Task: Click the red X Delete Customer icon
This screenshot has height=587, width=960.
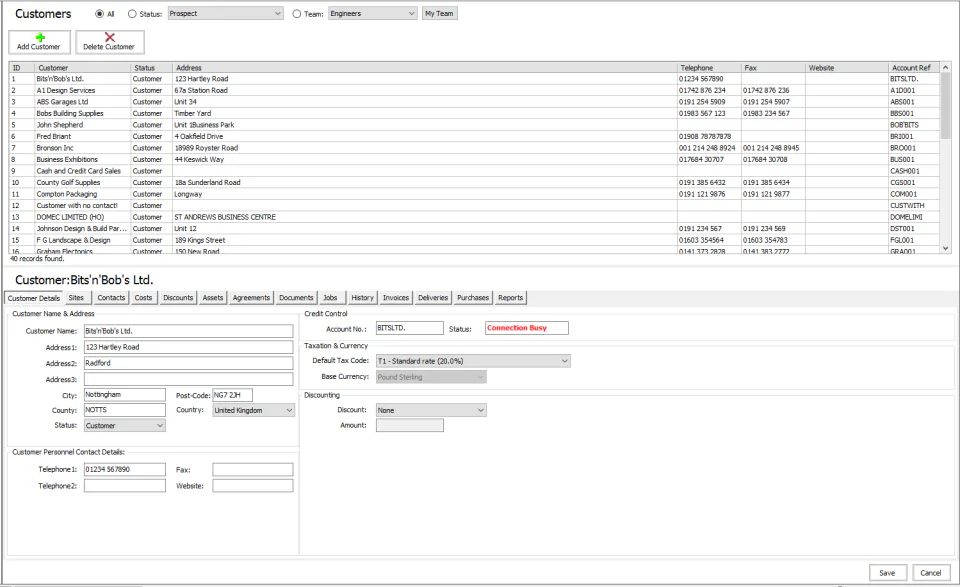Action: (x=110, y=37)
